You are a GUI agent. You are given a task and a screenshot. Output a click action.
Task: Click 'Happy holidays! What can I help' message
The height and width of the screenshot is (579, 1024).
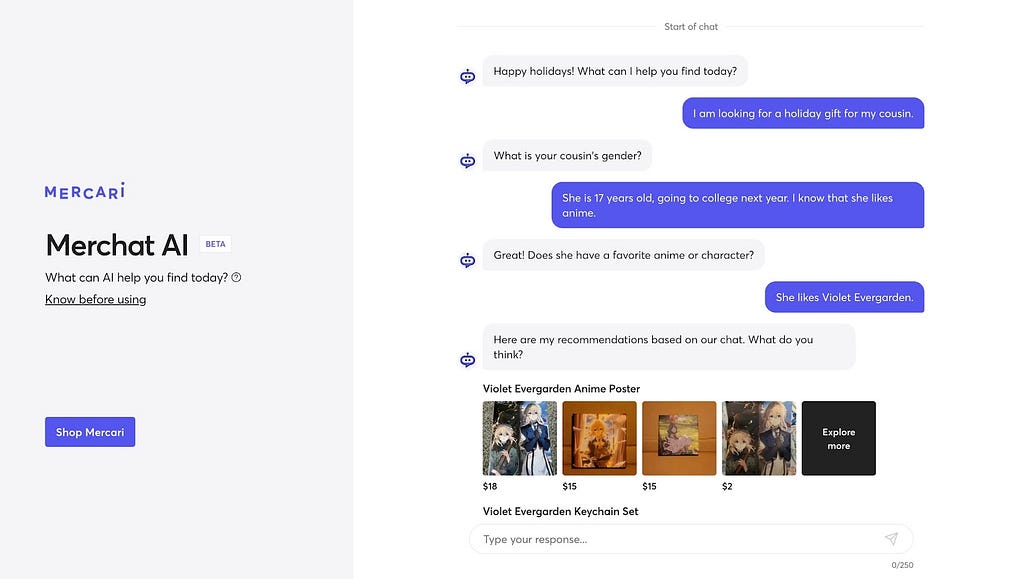coord(615,71)
